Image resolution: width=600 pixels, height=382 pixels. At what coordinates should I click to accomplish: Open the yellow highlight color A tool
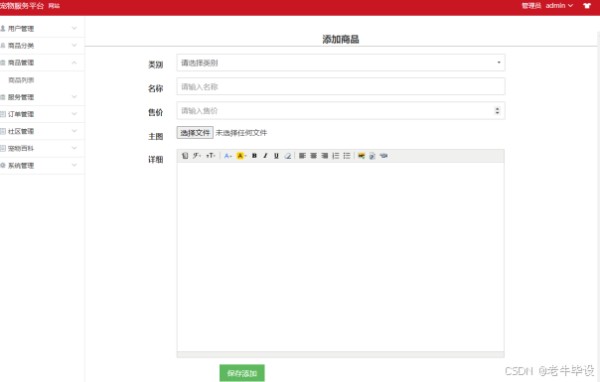pos(241,156)
